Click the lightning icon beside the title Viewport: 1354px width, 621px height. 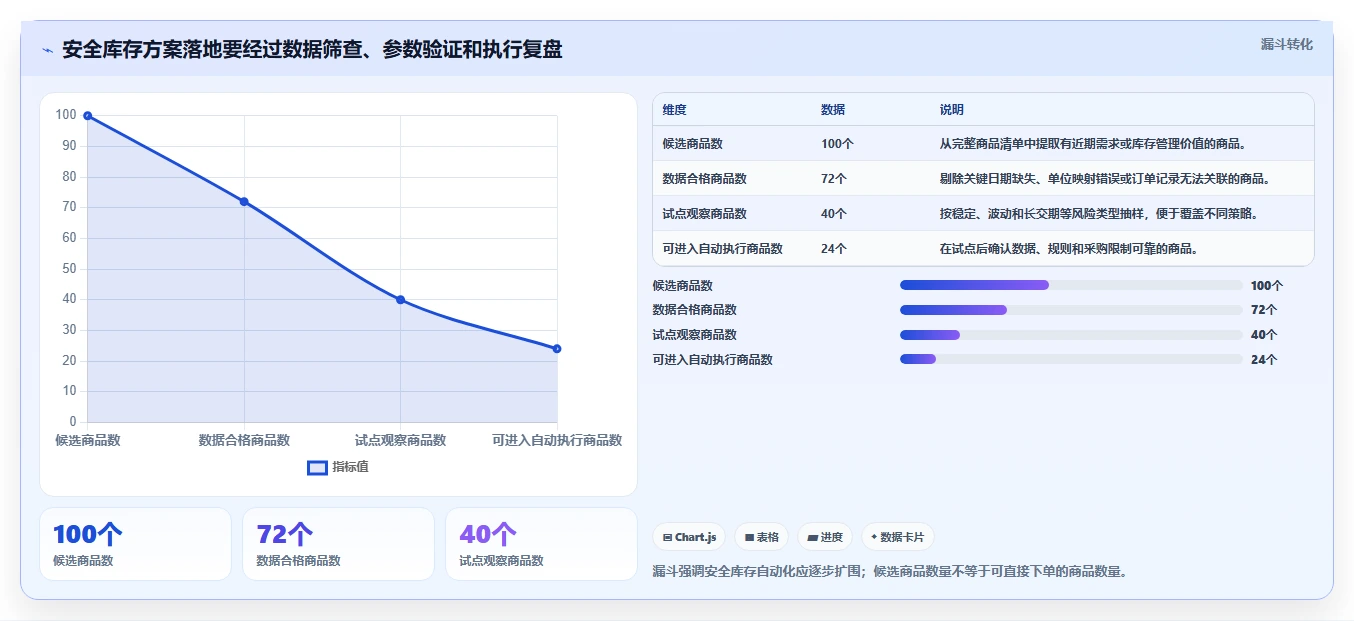[x=47, y=50]
